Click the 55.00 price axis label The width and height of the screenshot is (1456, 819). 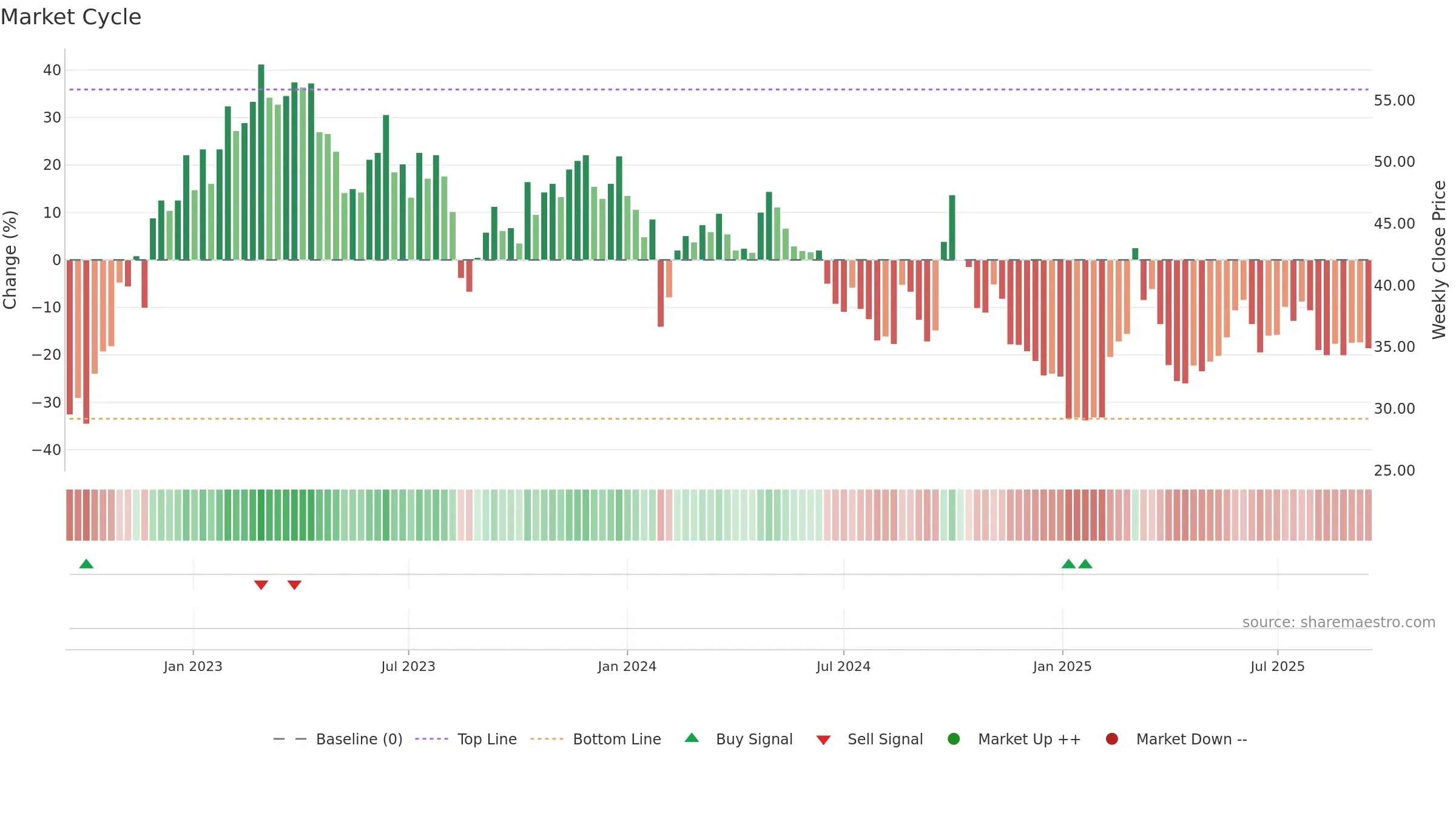tap(1394, 101)
